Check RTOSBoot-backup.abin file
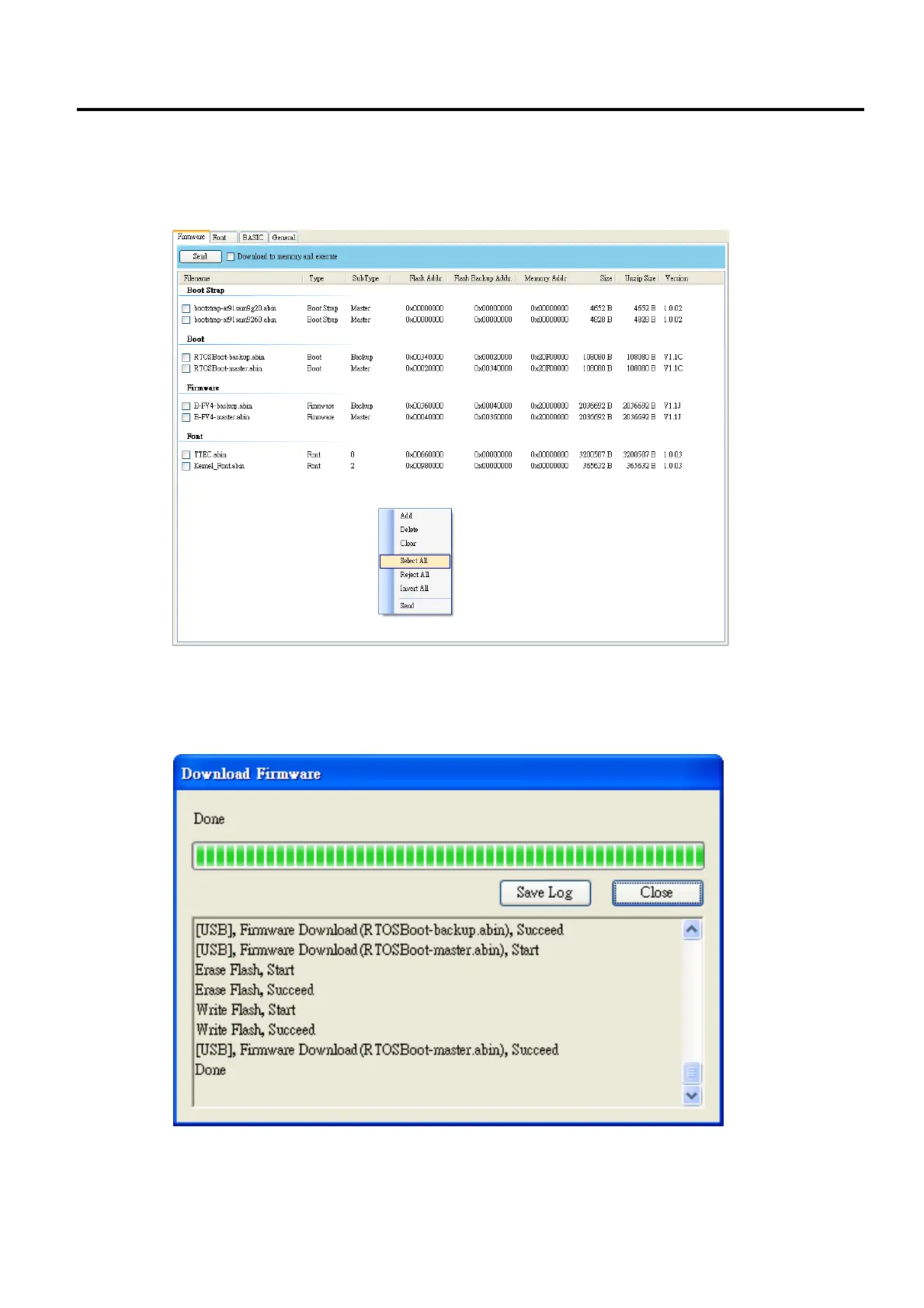The image size is (924, 1308). pos(186,357)
